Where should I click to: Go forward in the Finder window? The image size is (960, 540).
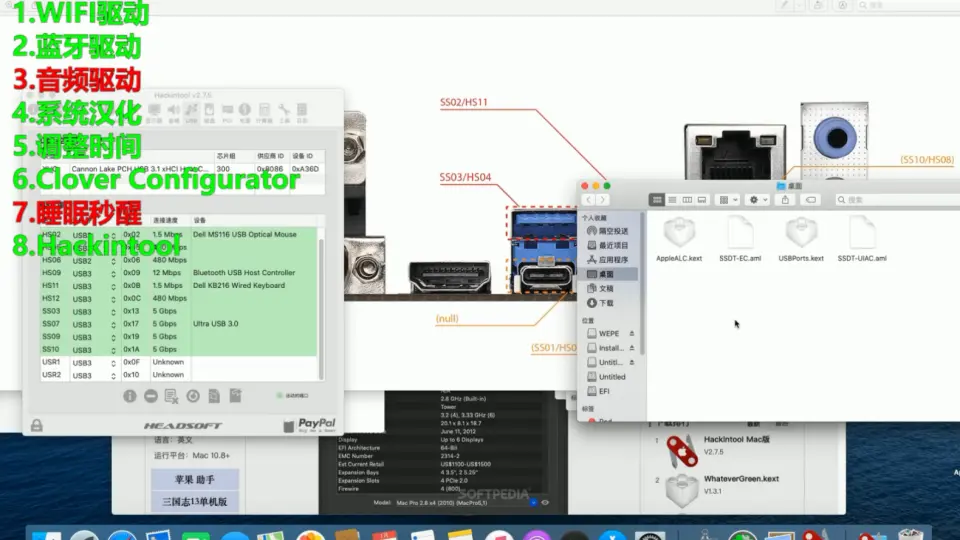click(603, 200)
